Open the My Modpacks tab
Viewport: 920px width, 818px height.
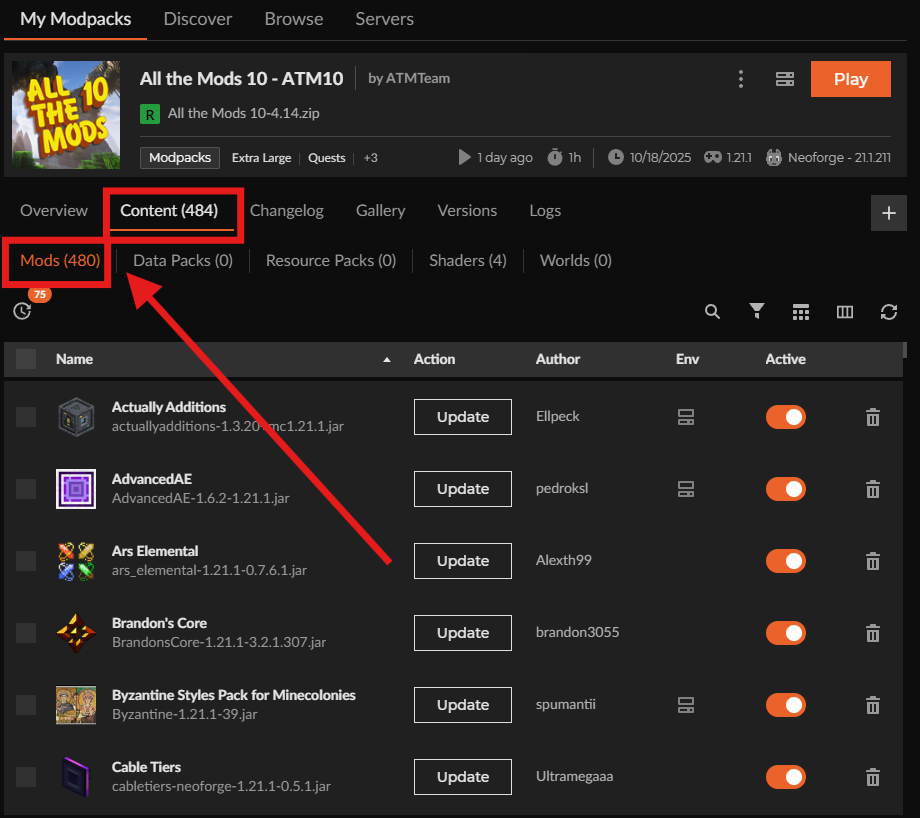pos(76,19)
